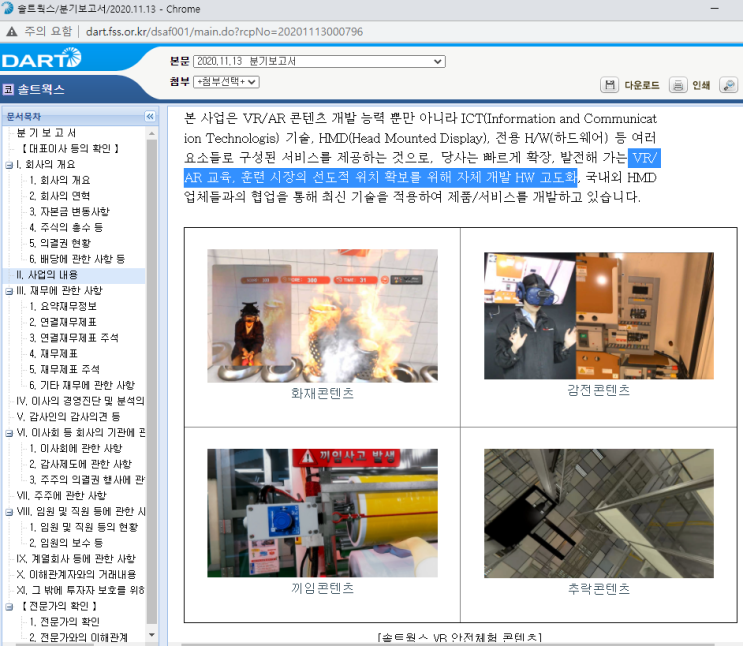The width and height of the screenshot is (743, 646).
Task: Select 분기보고서 in the tree
Action: pyautogui.click(x=46, y=133)
